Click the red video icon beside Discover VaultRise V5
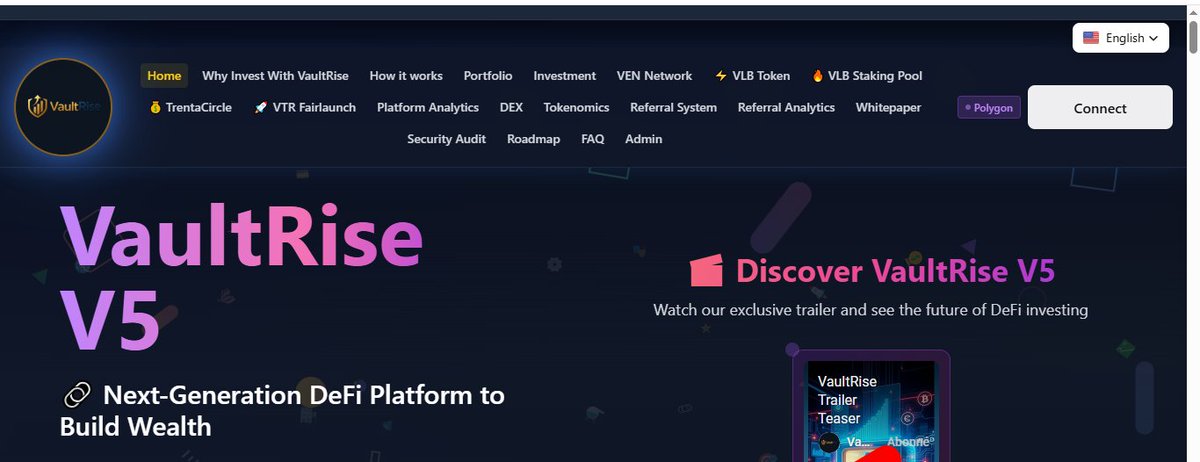The image size is (1200, 462). (707, 271)
